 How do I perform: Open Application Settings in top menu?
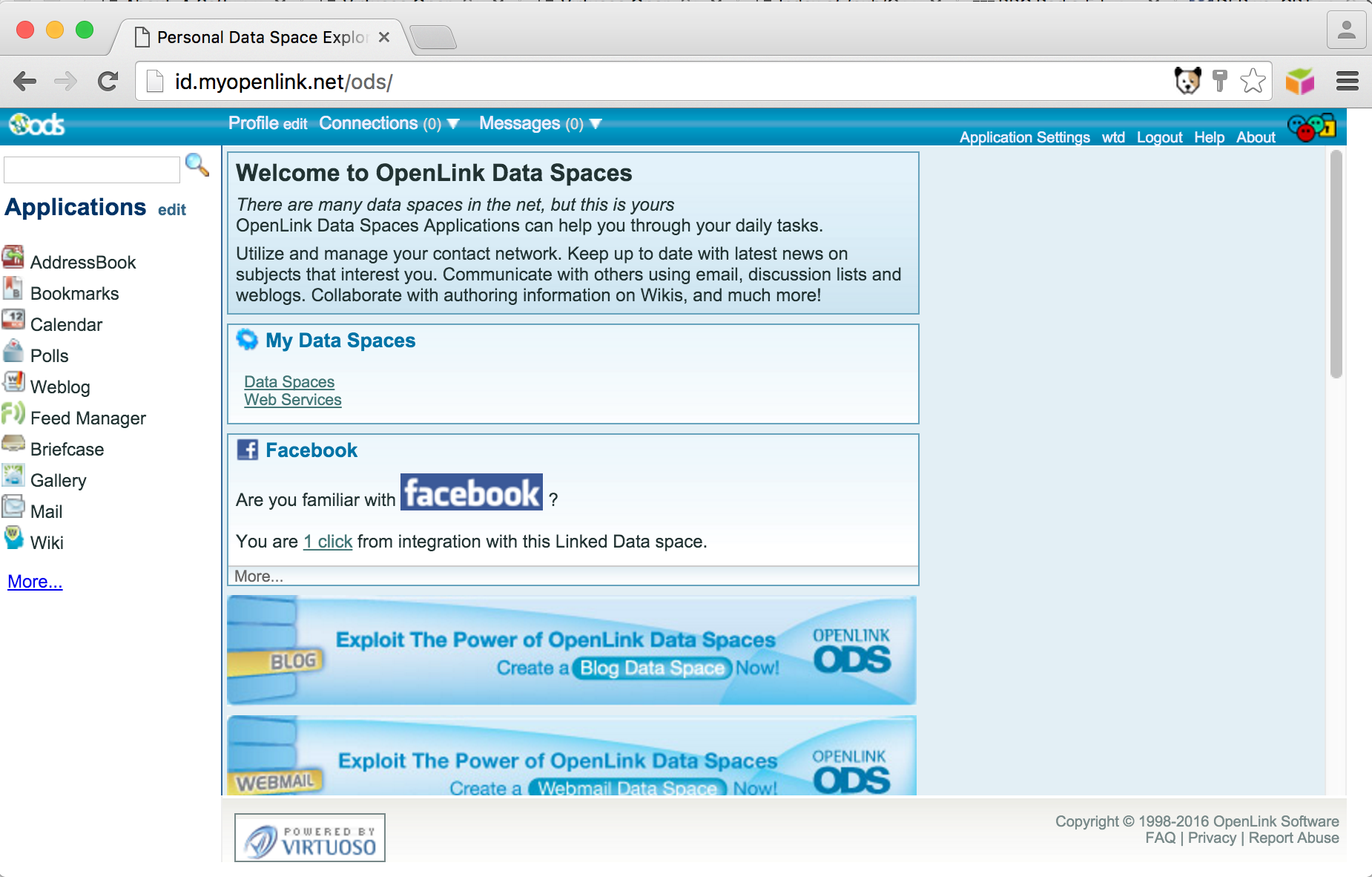click(1024, 137)
